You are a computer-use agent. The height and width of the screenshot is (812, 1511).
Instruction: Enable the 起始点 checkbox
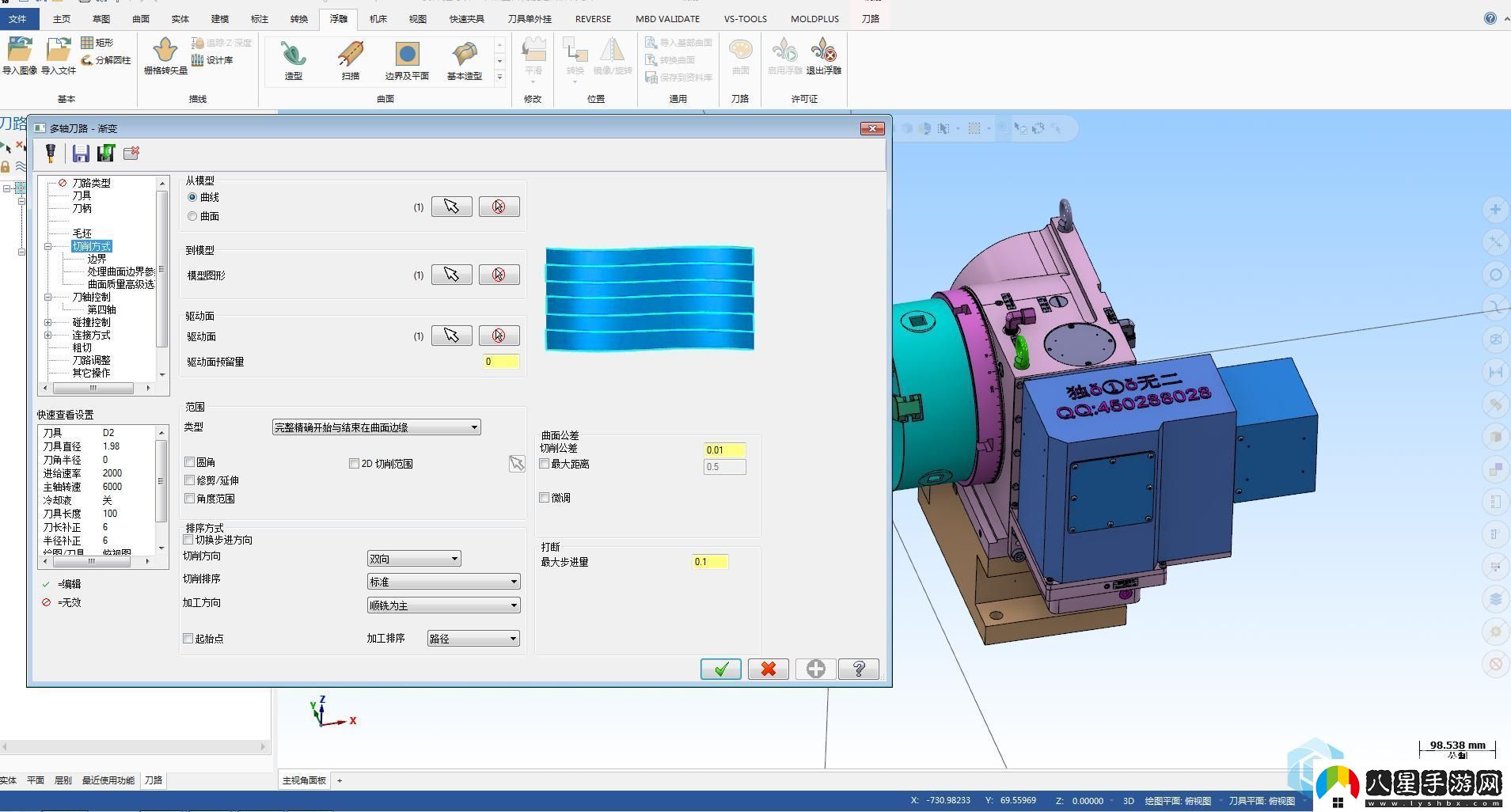pos(188,639)
